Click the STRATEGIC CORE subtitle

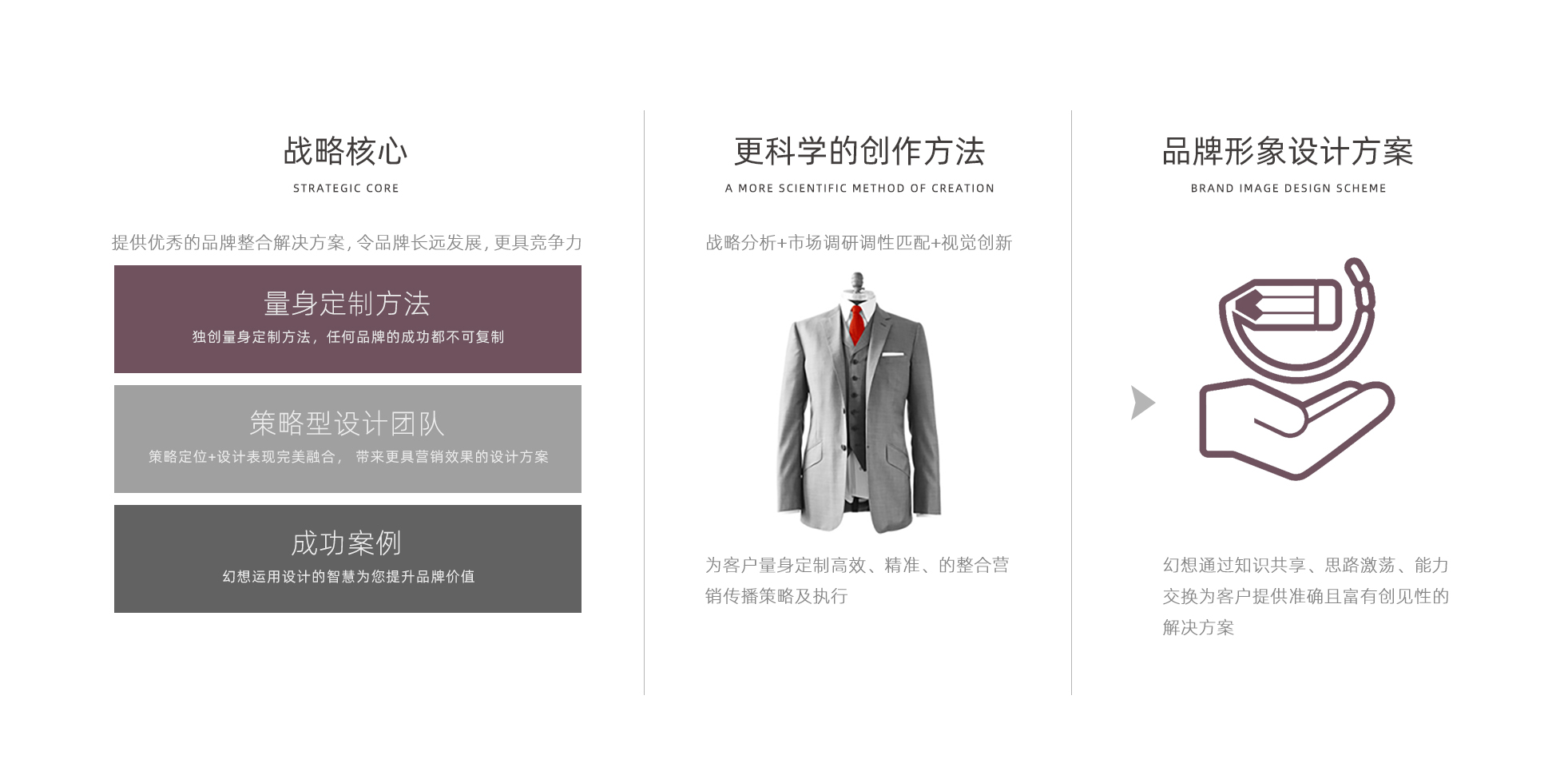[x=346, y=189]
